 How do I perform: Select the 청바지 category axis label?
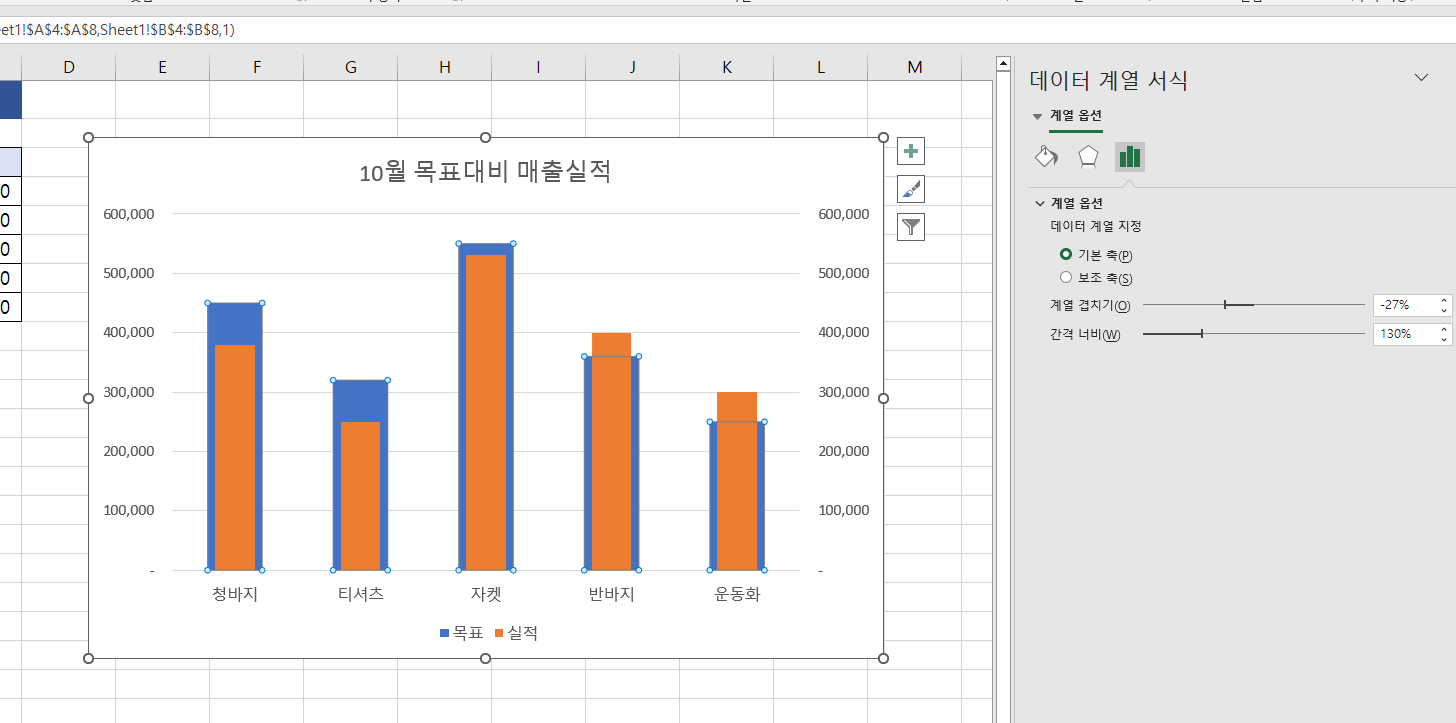point(235,594)
